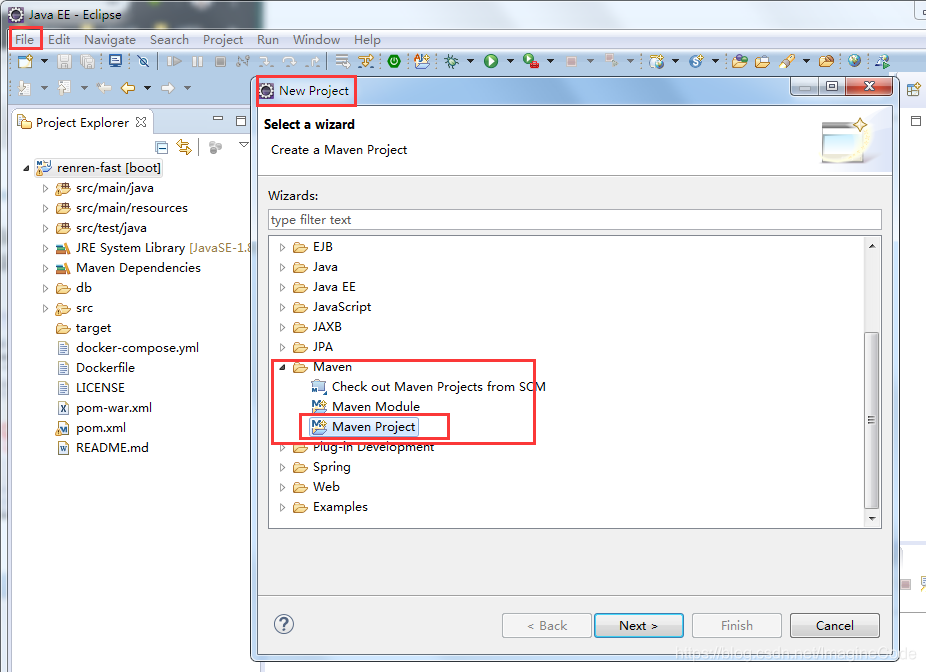Click the Next button
Viewport: 926px width, 672px height.
click(638, 625)
